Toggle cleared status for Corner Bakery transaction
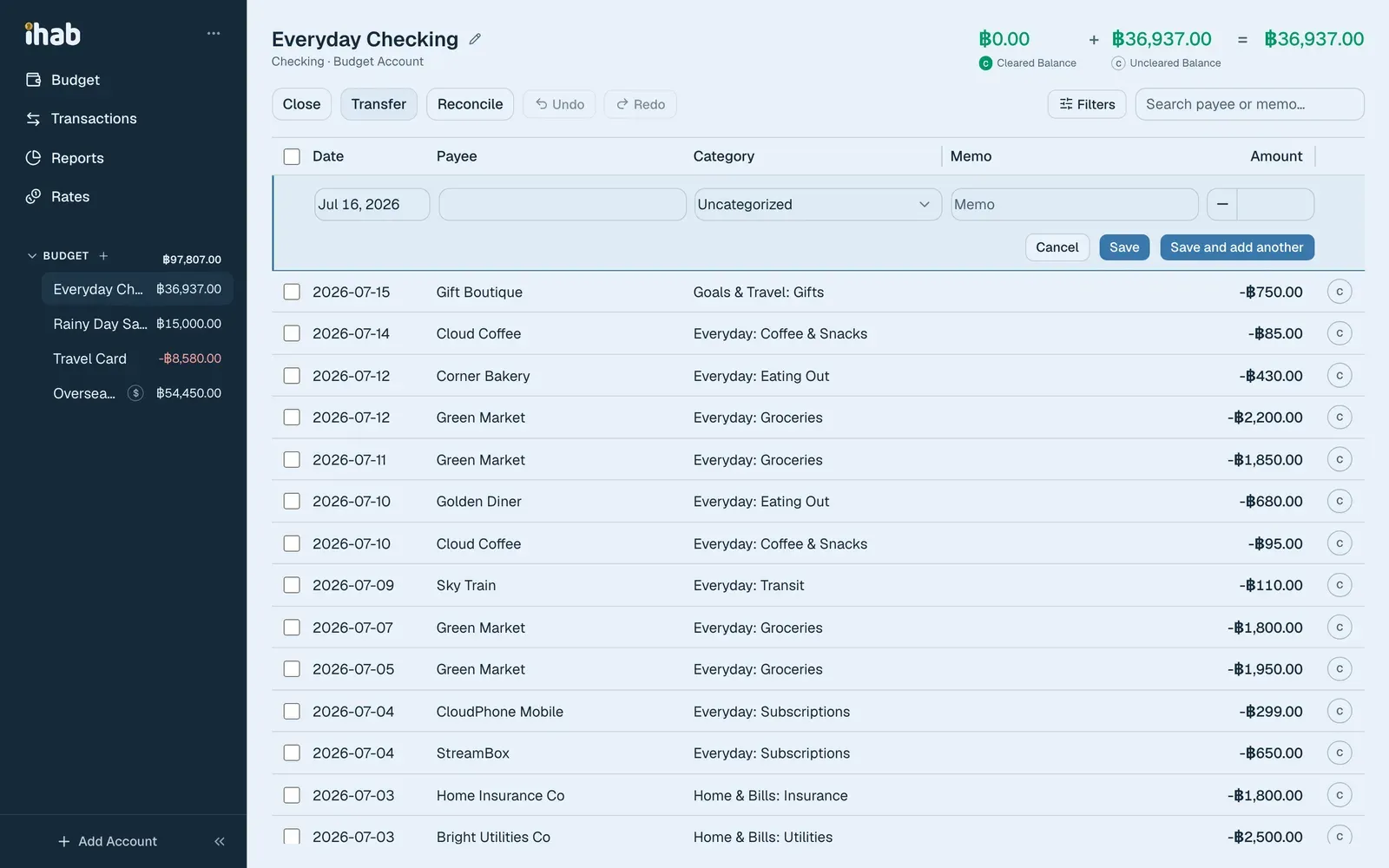Viewport: 1389px width, 868px height. (1340, 376)
